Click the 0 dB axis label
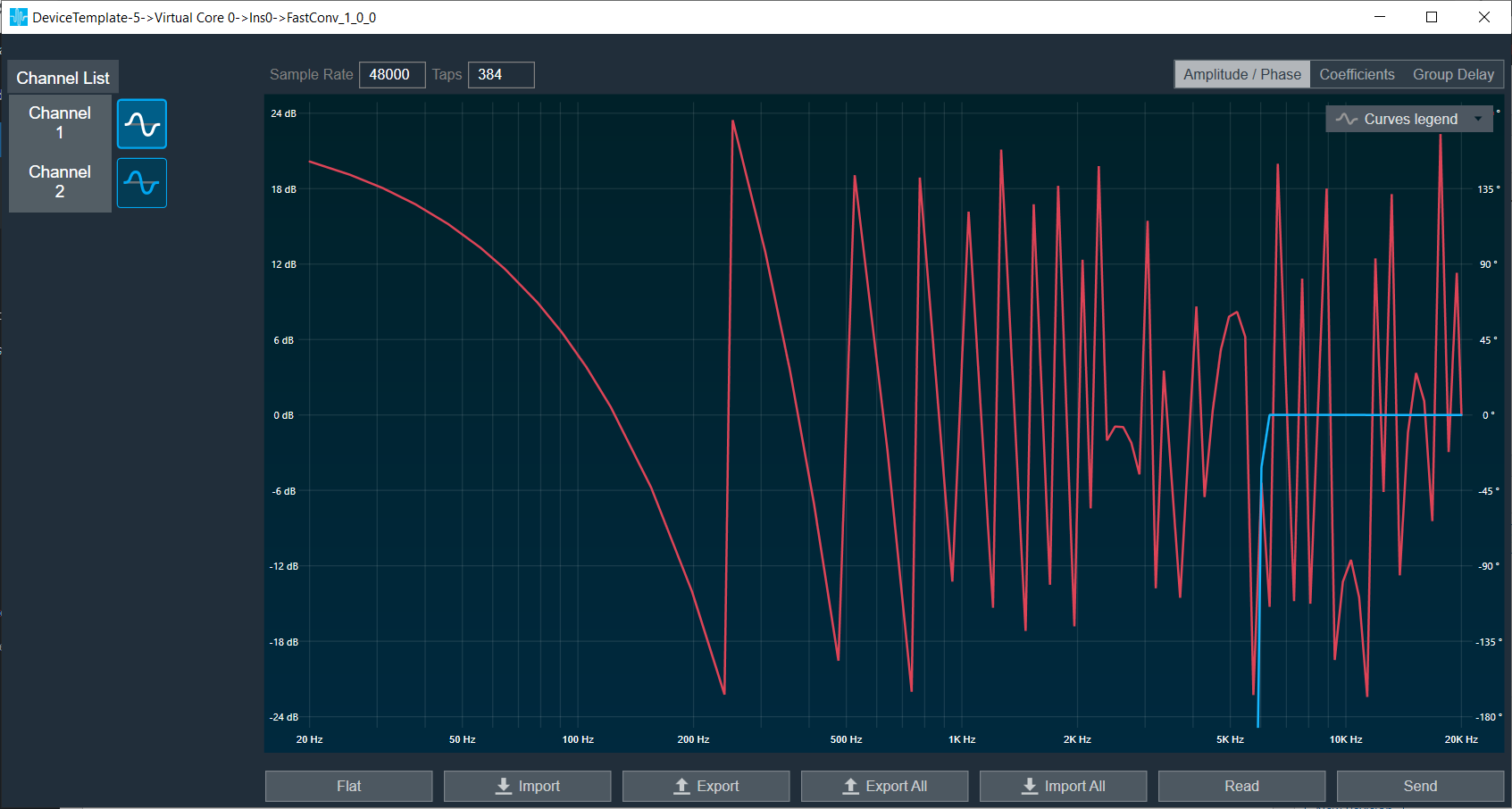This screenshot has height=809, width=1512. (283, 415)
